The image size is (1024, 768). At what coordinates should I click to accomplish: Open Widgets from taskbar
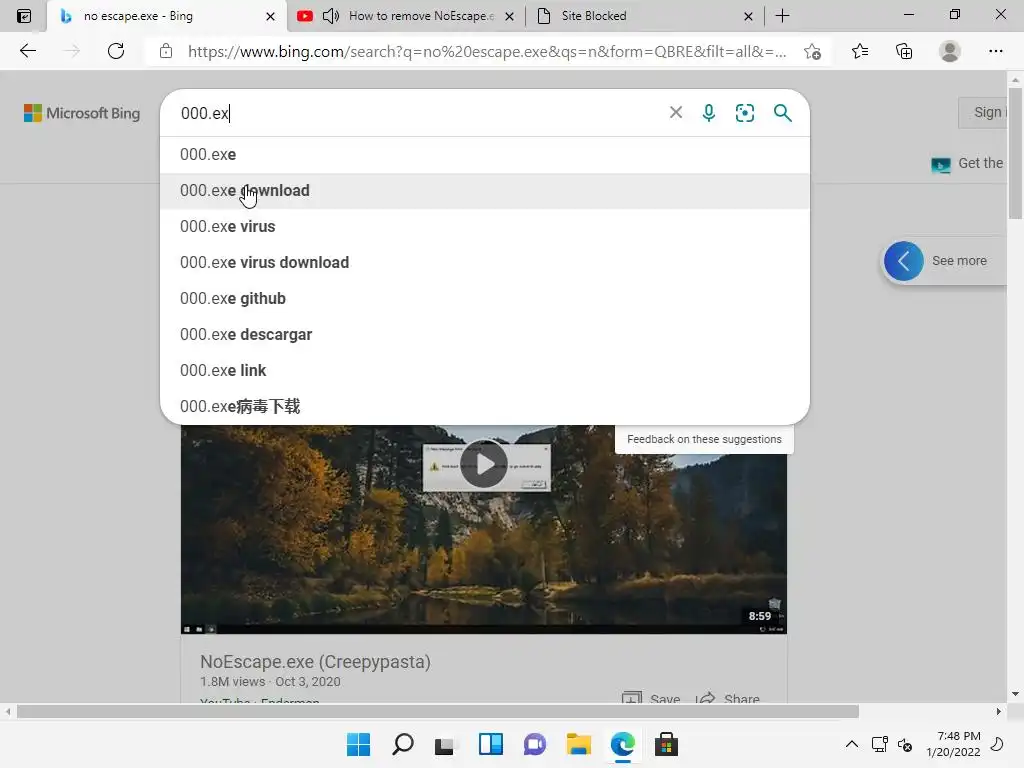(490, 744)
